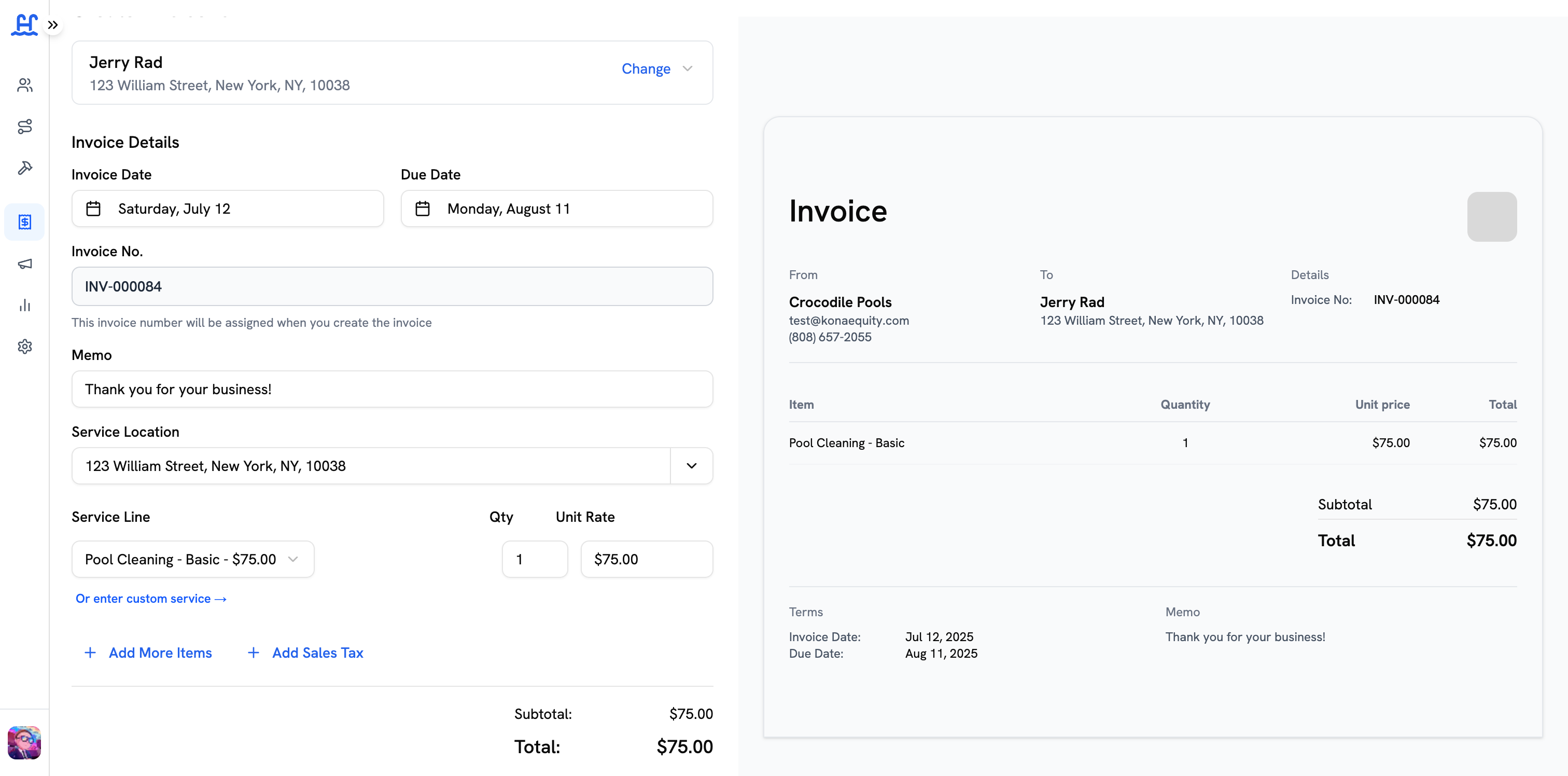1568x776 pixels.
Task: Click the routes icon in sidebar
Action: point(24,127)
